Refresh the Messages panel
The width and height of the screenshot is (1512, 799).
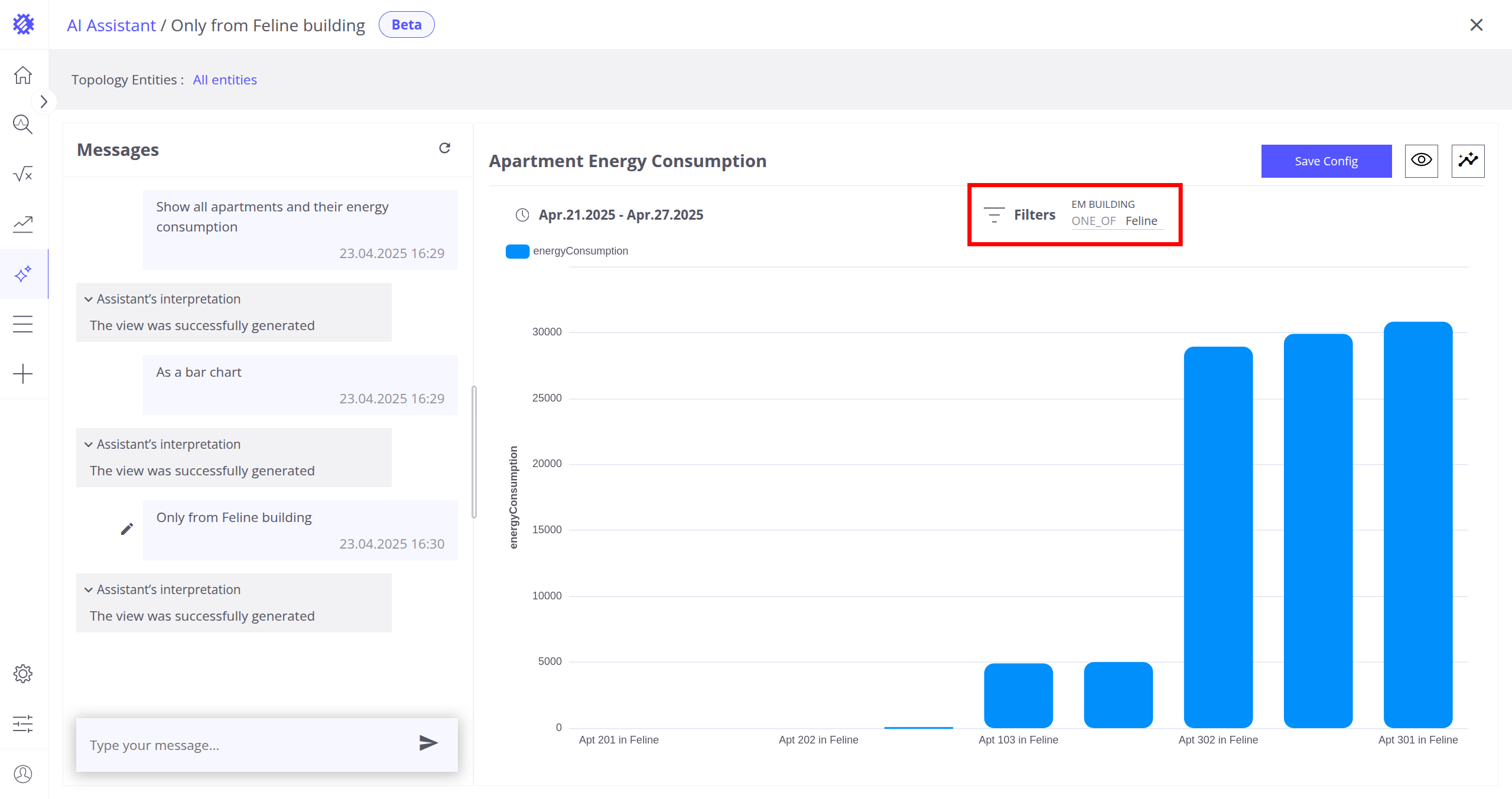(444, 148)
